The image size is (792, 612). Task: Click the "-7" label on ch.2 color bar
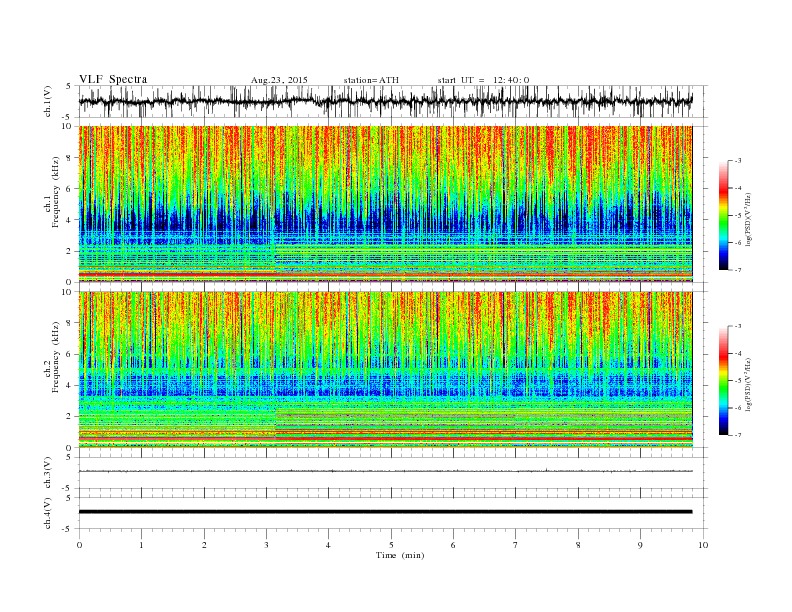pyautogui.click(x=738, y=435)
